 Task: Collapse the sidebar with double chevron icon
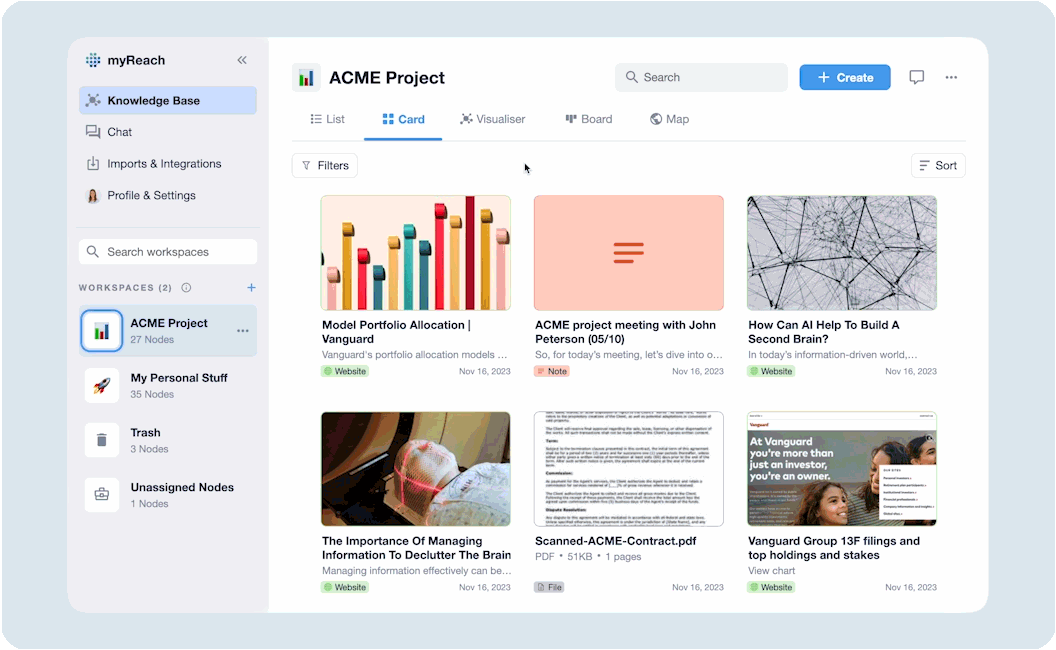pyautogui.click(x=242, y=60)
